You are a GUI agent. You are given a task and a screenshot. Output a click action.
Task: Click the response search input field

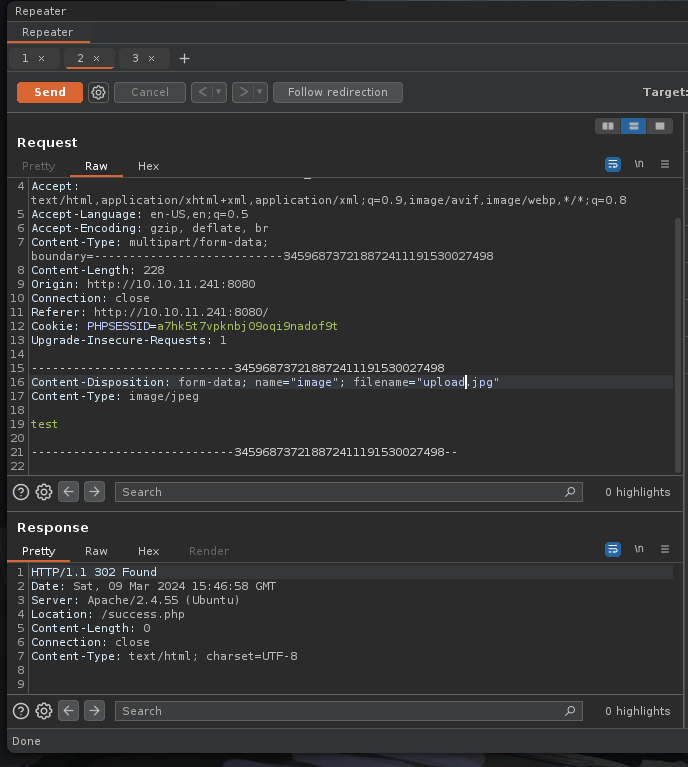coord(340,711)
